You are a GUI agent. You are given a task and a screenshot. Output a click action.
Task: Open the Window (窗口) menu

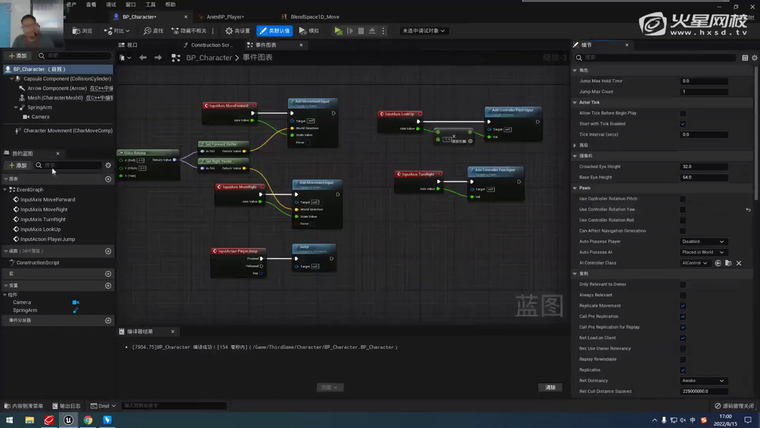tap(131, 4)
